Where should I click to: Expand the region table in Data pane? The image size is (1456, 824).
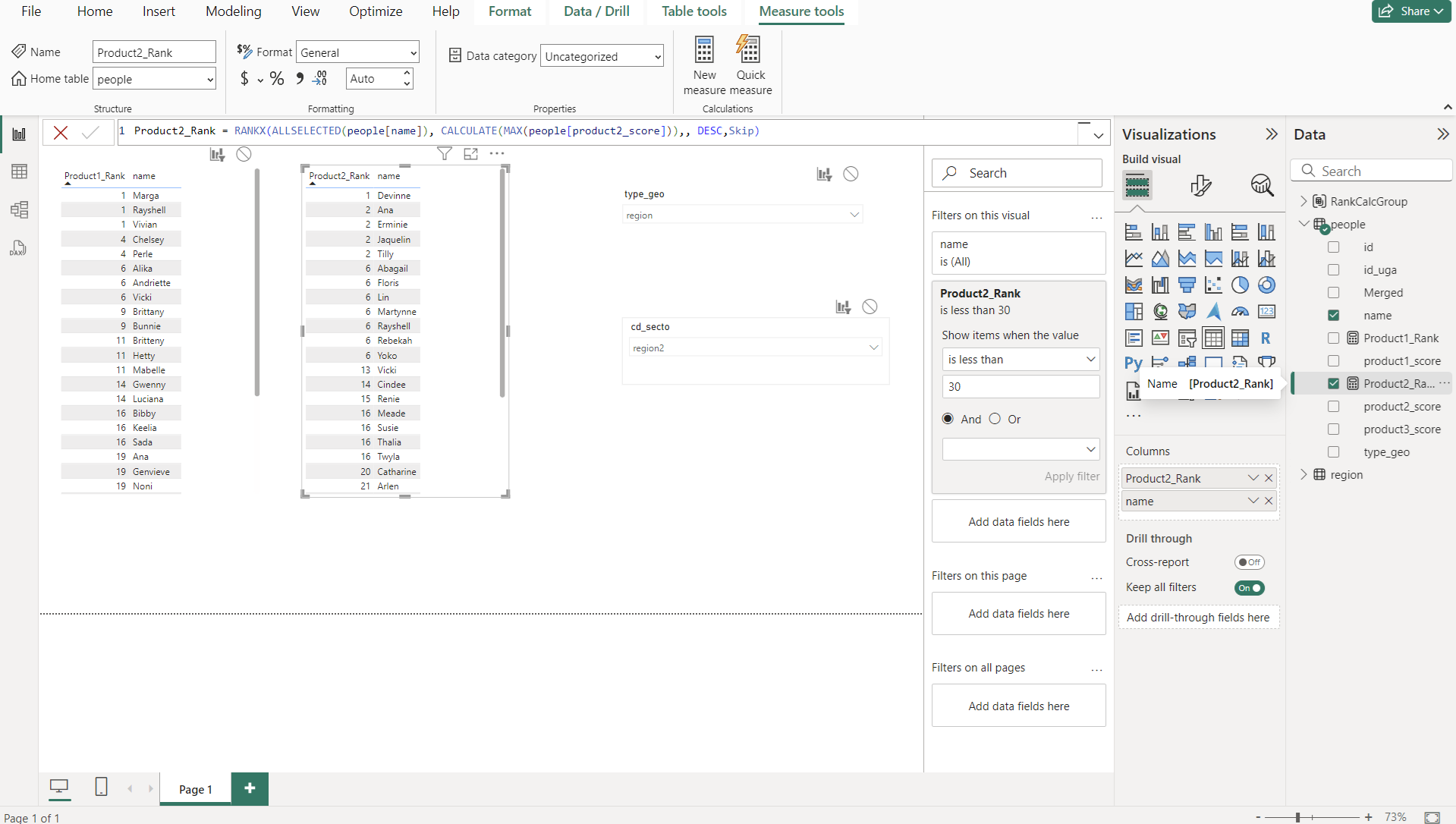[1303, 474]
